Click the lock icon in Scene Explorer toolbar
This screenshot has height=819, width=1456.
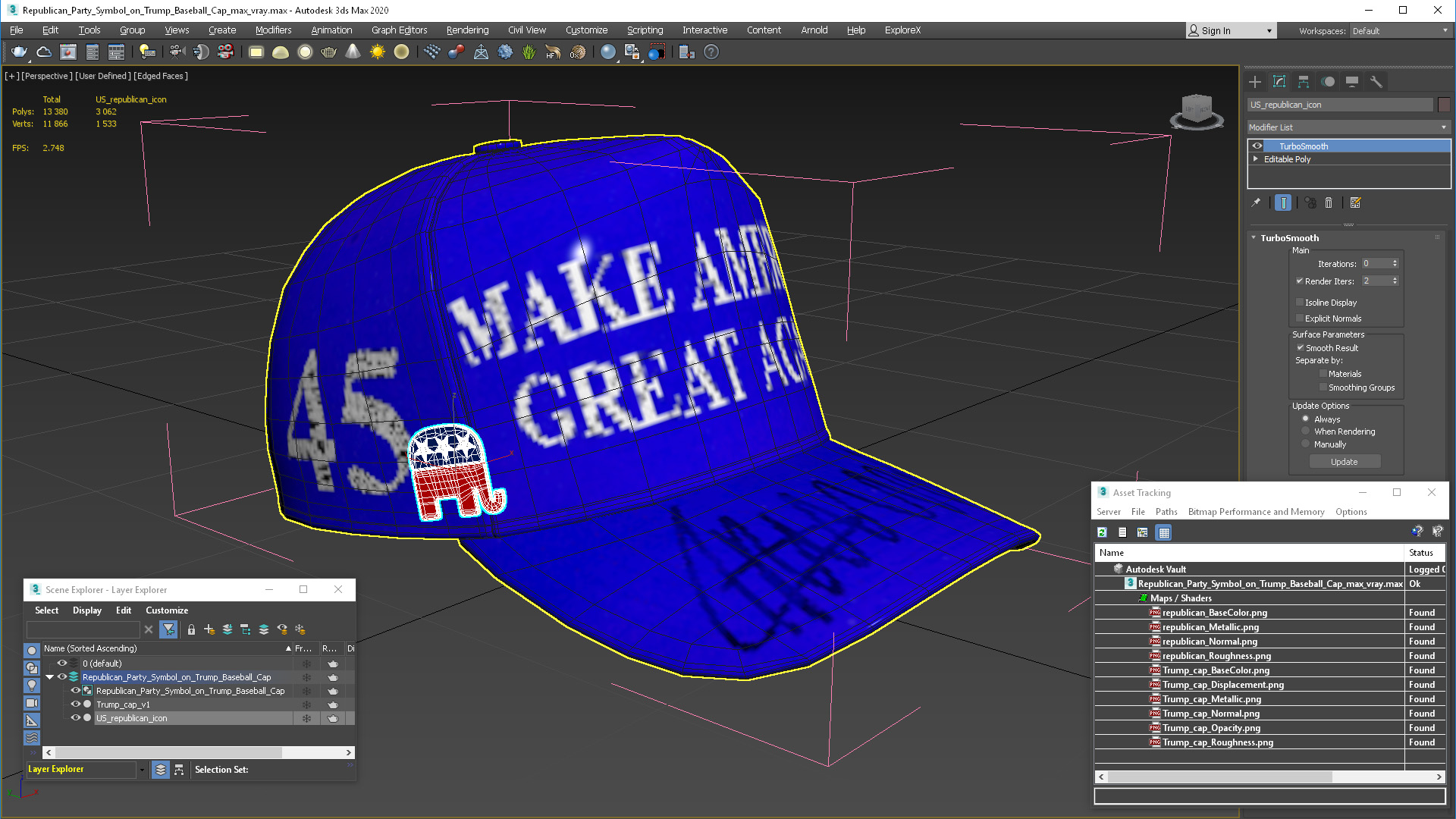191,629
